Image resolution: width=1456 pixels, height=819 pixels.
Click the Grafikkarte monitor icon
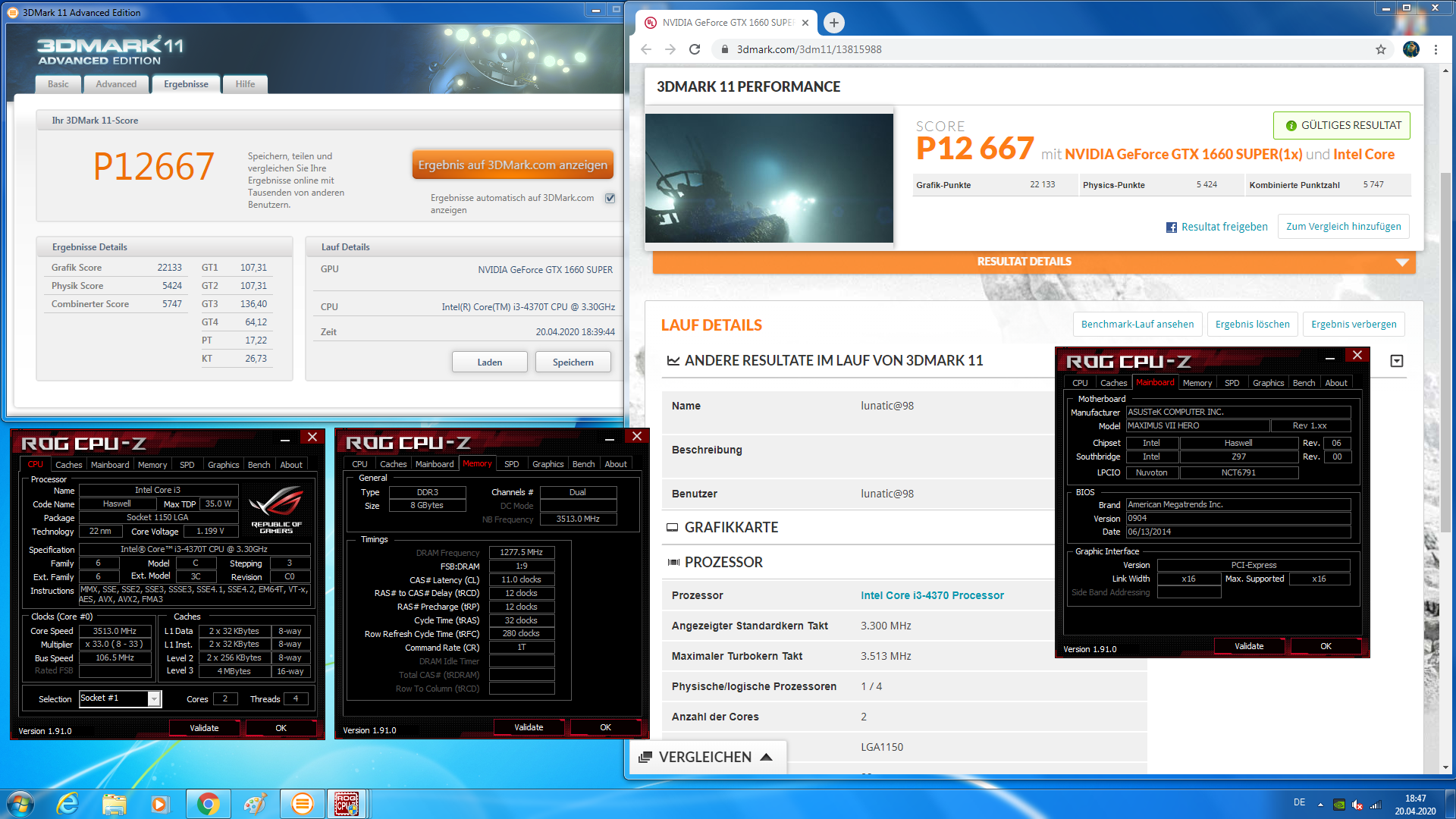pos(672,528)
